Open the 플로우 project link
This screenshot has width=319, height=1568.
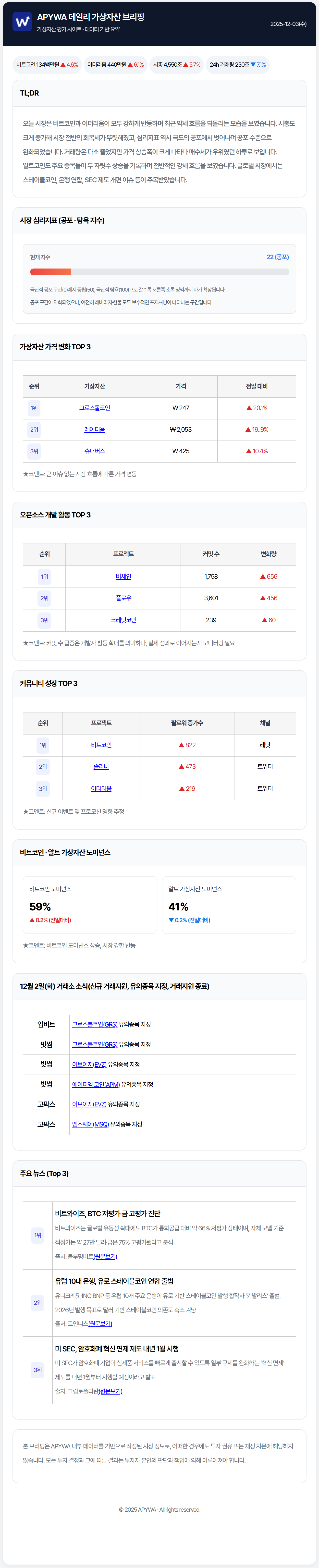123,598
